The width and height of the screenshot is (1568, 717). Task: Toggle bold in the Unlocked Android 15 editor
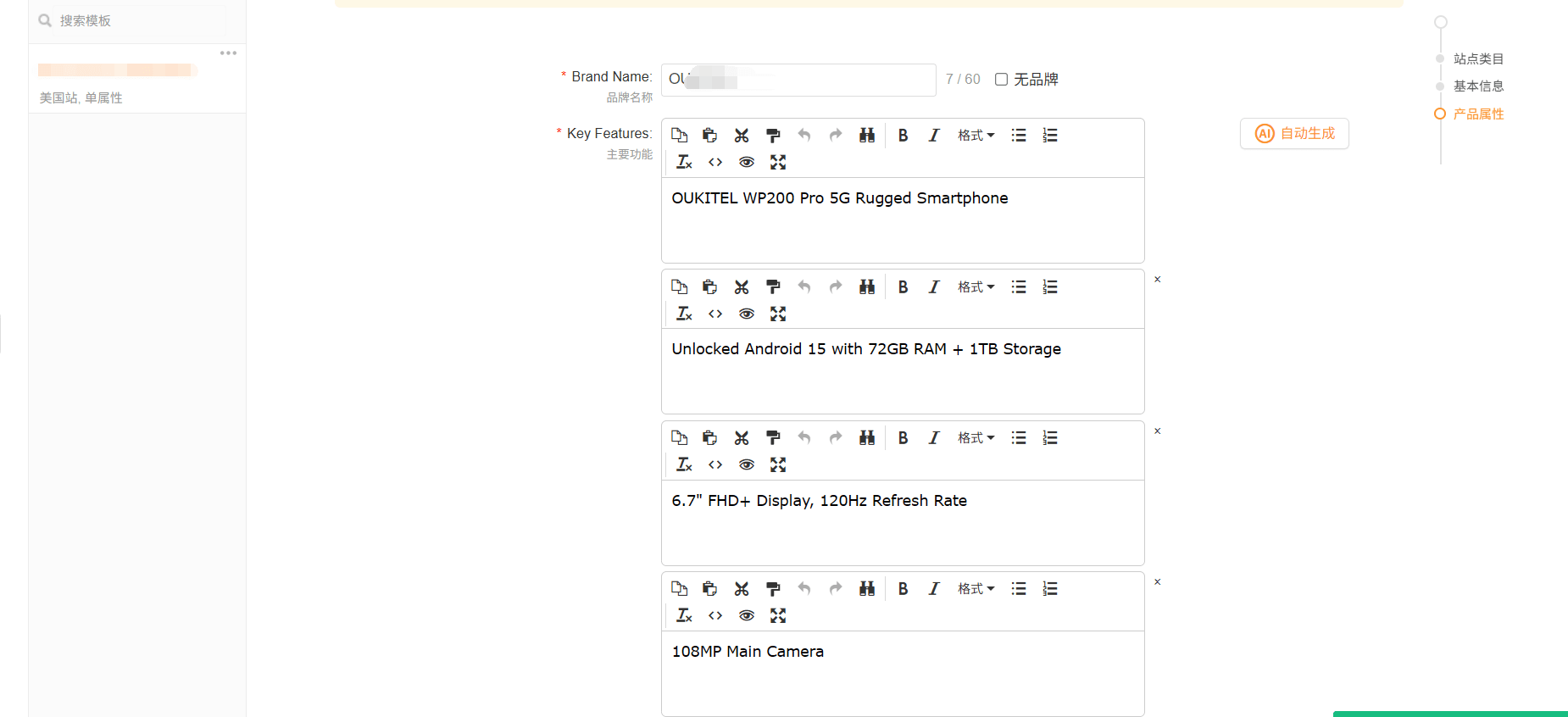click(904, 287)
